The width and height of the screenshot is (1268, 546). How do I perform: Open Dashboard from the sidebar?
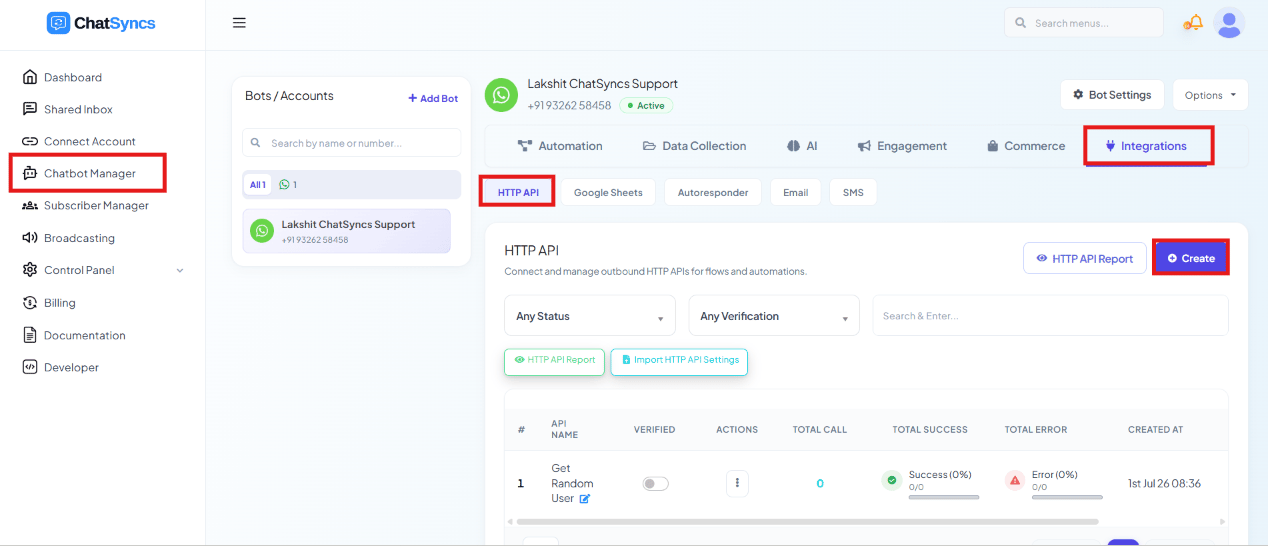[x=72, y=77]
